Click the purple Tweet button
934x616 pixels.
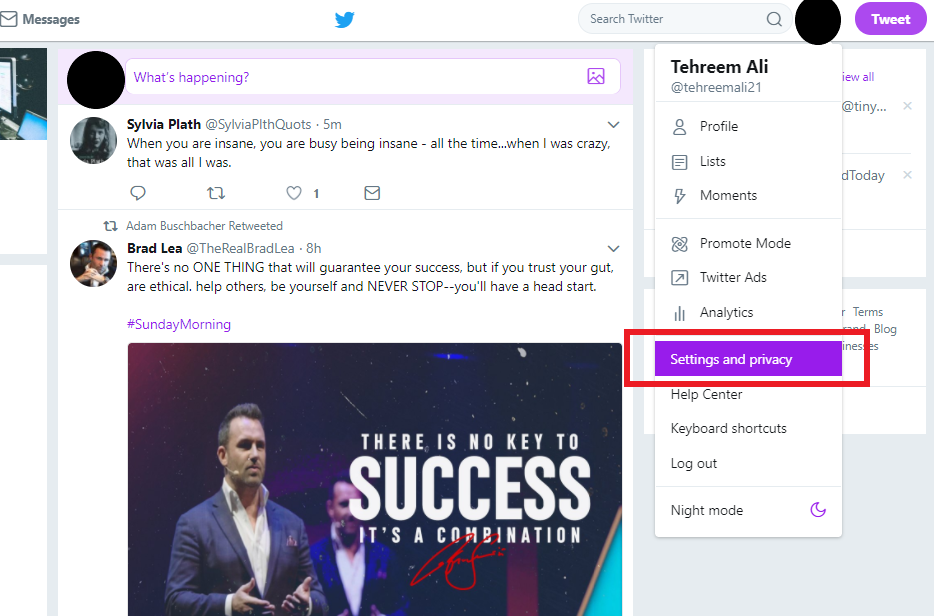891,19
